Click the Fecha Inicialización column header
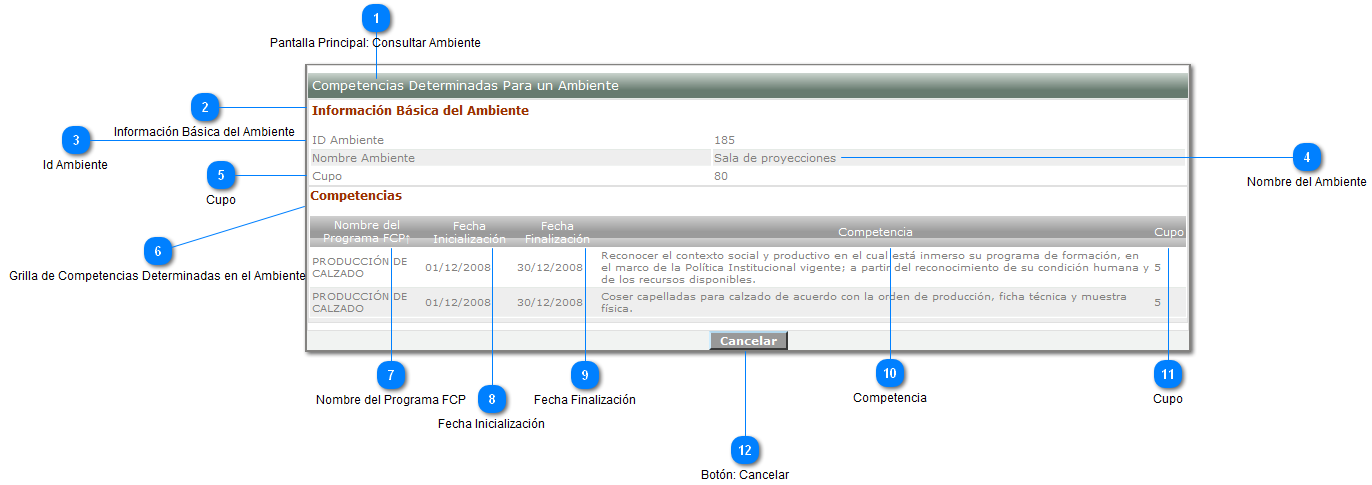Viewport: 1372px width, 485px height. pyautogui.click(x=469, y=233)
